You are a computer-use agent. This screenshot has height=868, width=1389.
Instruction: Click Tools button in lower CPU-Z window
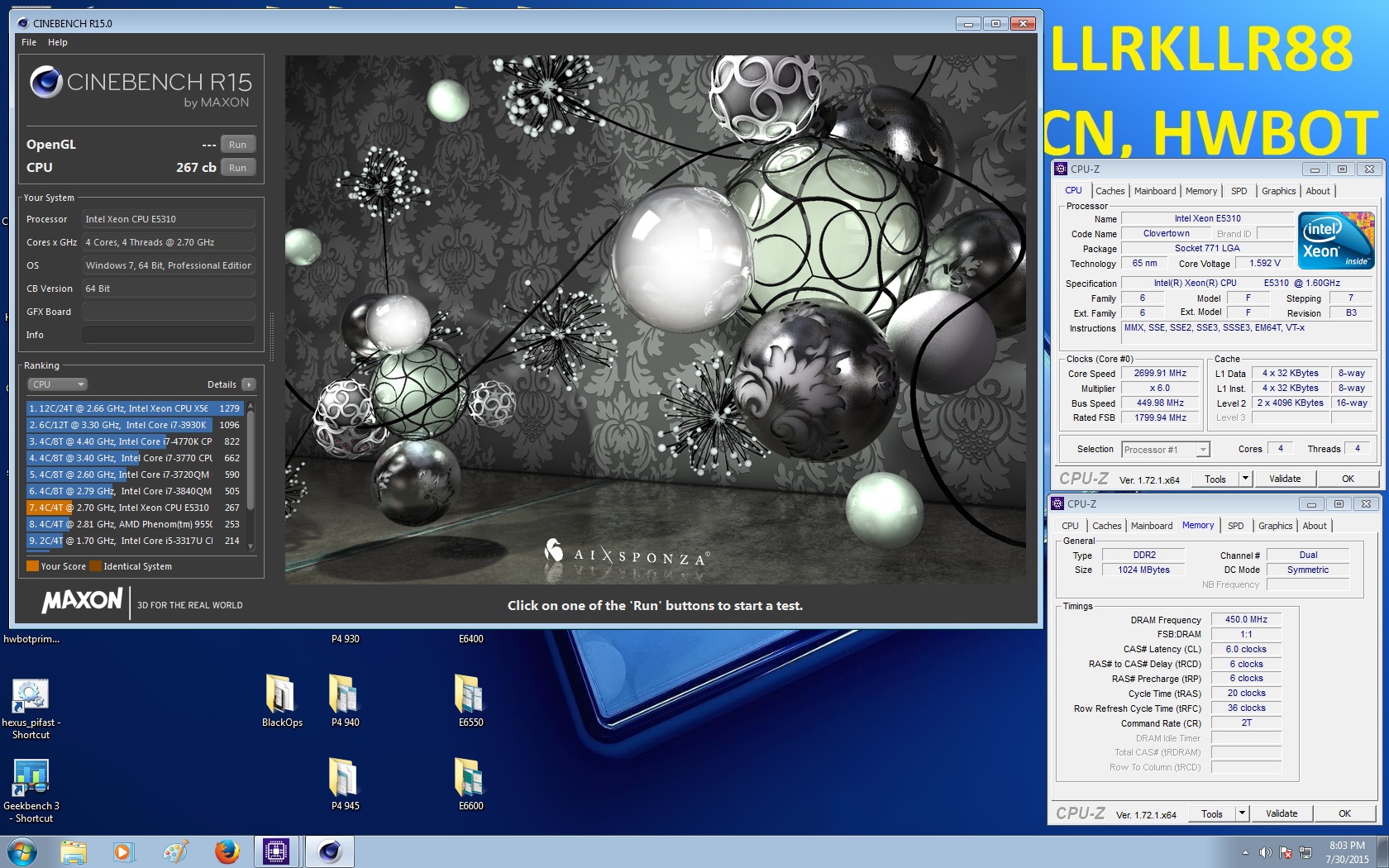[x=1211, y=813]
